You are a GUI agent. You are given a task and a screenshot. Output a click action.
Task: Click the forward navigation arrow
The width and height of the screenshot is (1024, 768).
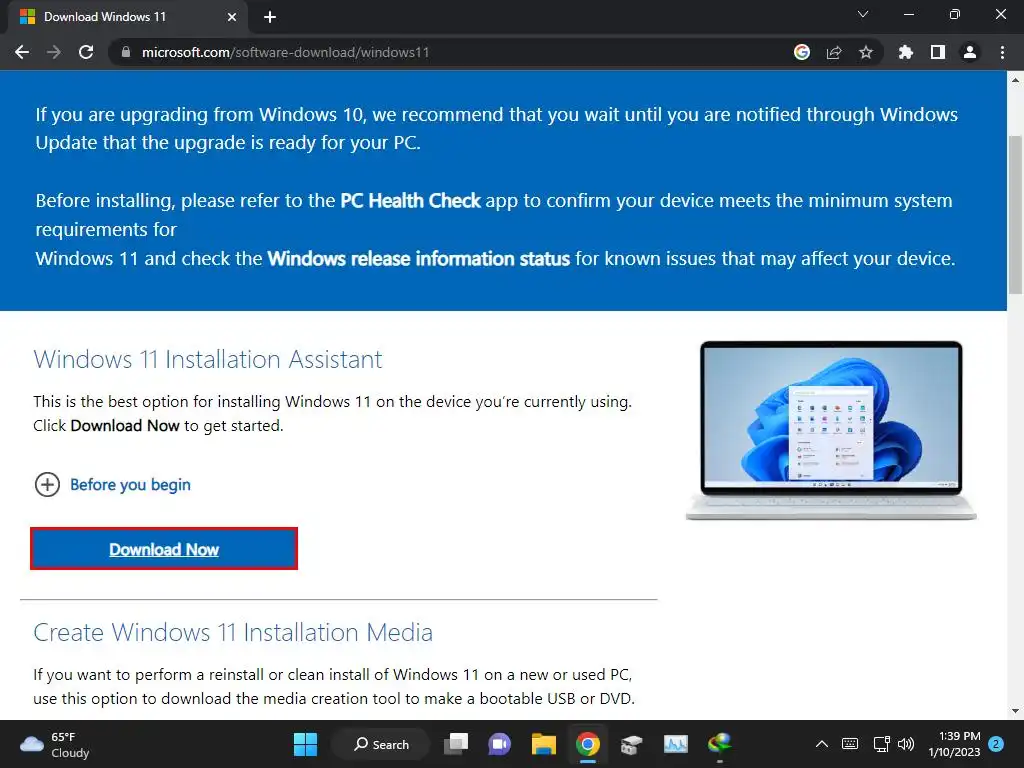coord(54,52)
